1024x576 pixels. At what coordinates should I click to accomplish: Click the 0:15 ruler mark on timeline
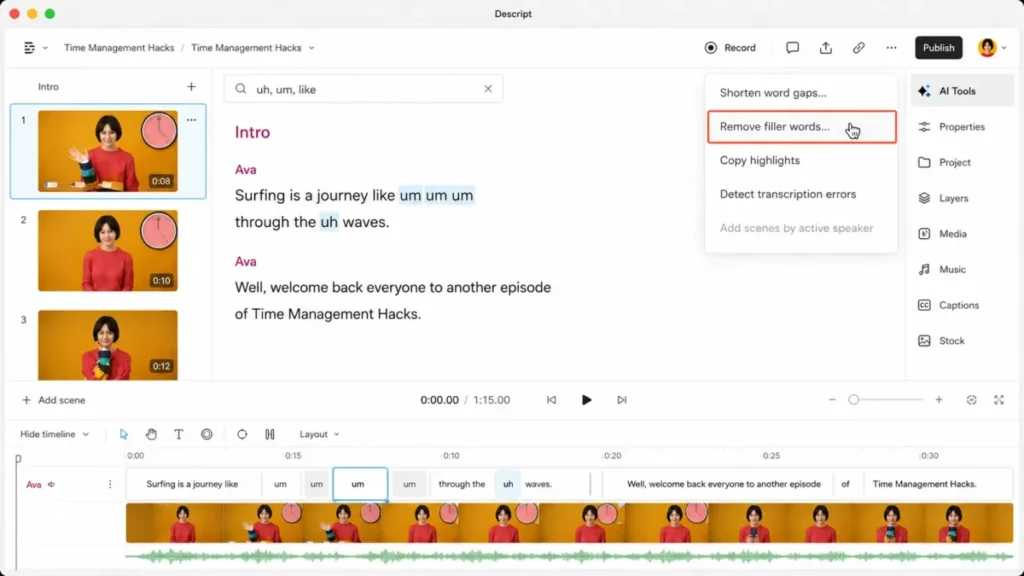click(x=293, y=455)
